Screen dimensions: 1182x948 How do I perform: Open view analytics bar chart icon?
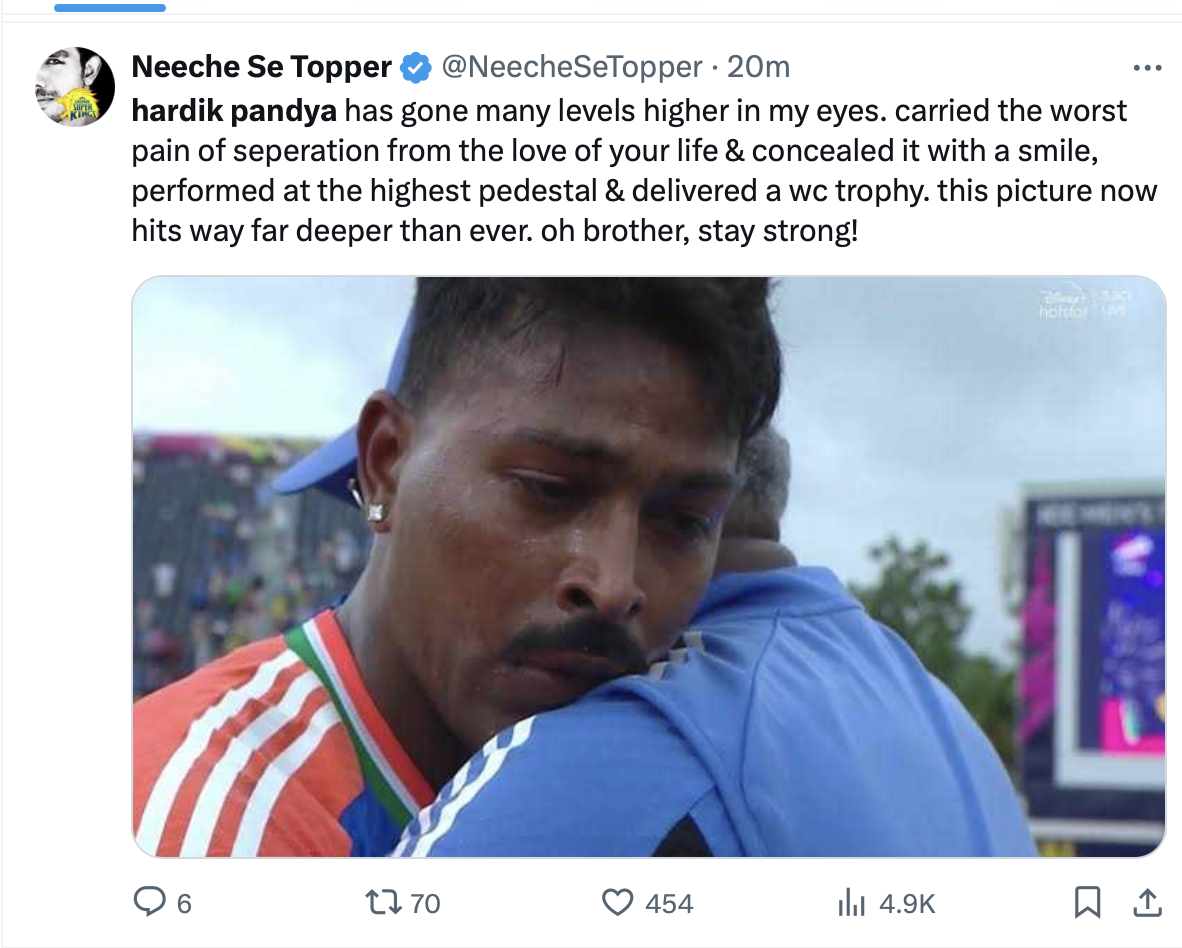pos(850,903)
